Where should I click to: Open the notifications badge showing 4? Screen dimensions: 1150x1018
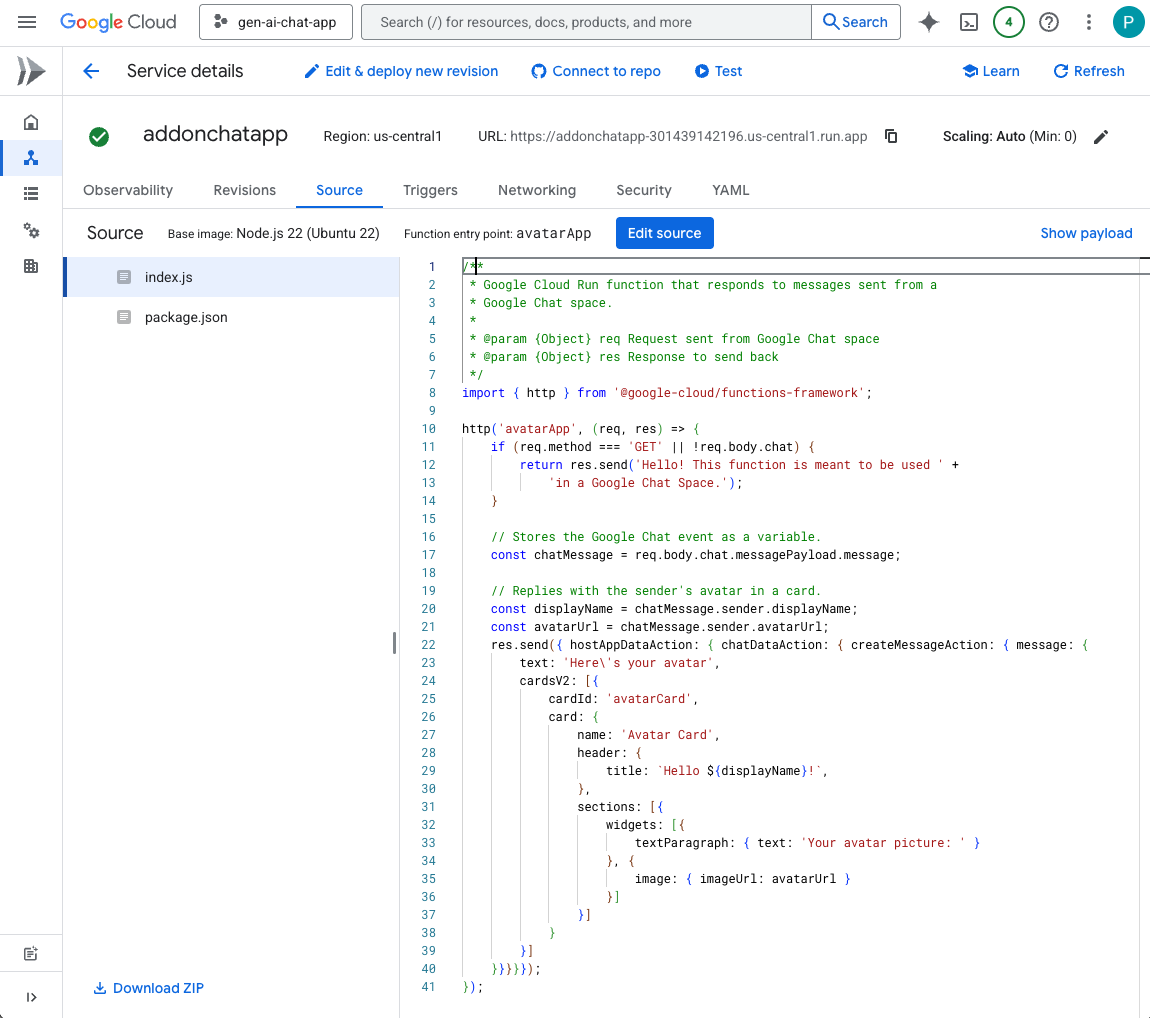pos(1008,22)
